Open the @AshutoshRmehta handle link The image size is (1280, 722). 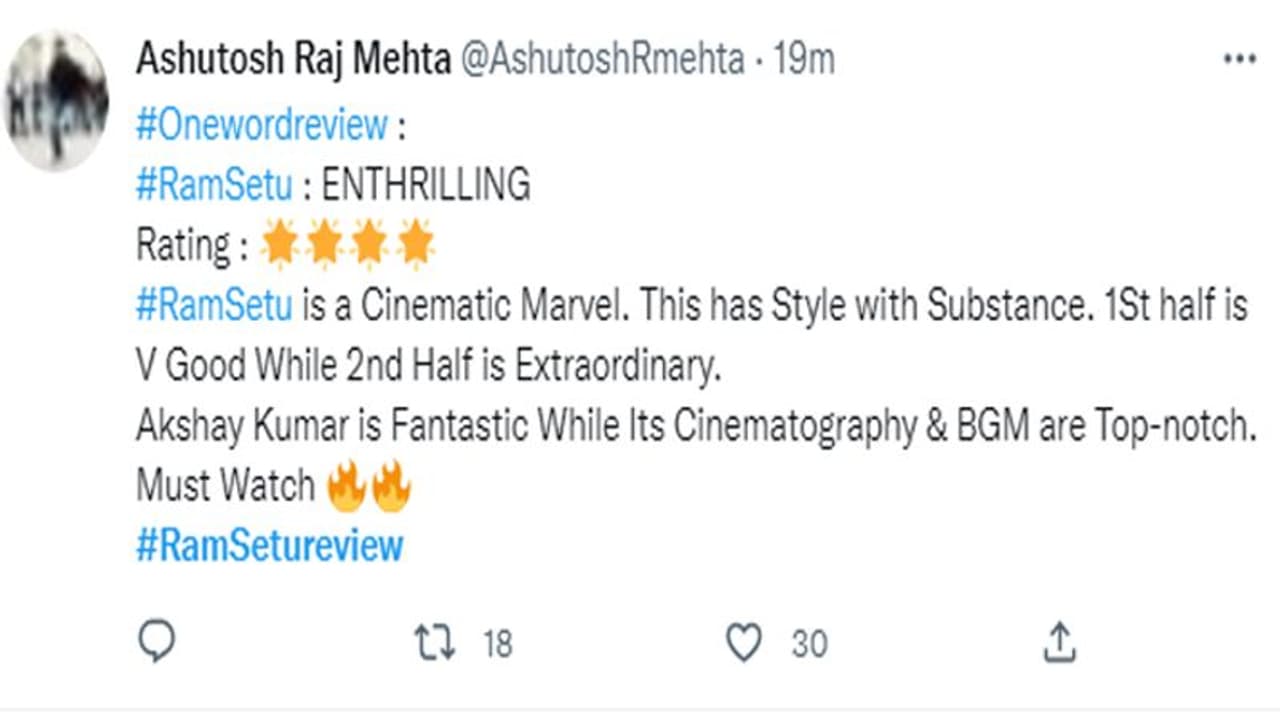click(x=601, y=61)
